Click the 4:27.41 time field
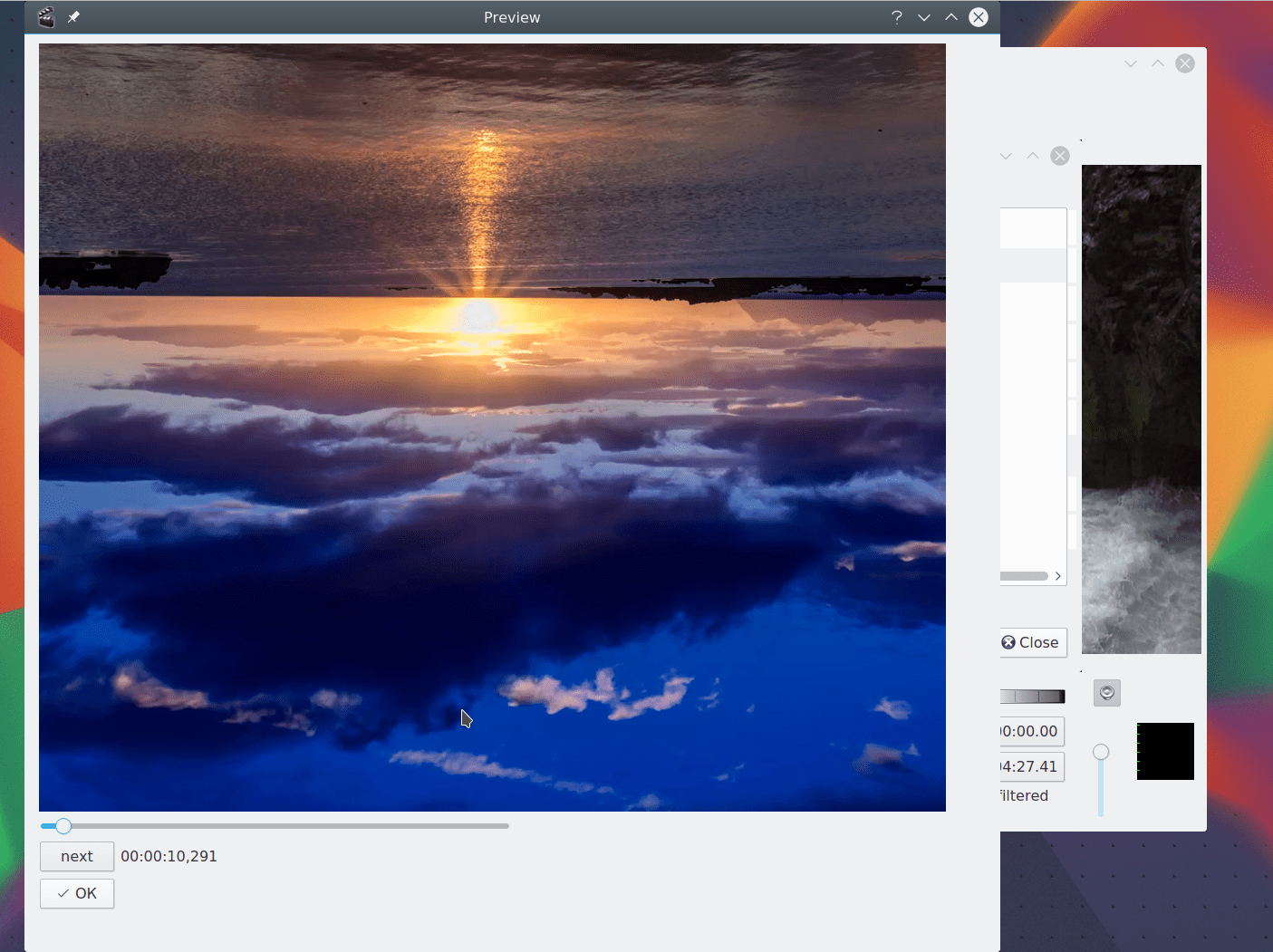 point(1030,766)
